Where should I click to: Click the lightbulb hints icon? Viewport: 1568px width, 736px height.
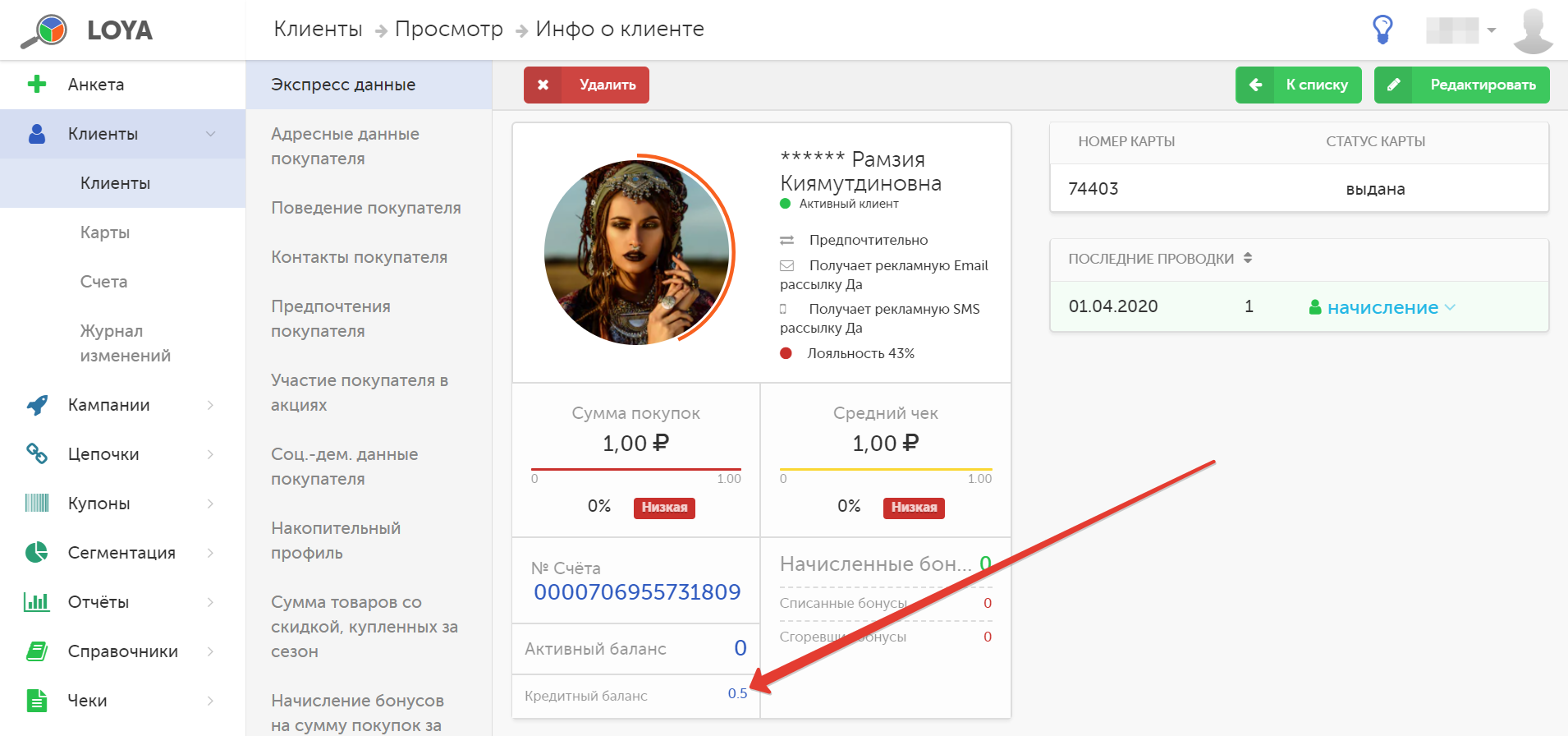(x=1382, y=30)
